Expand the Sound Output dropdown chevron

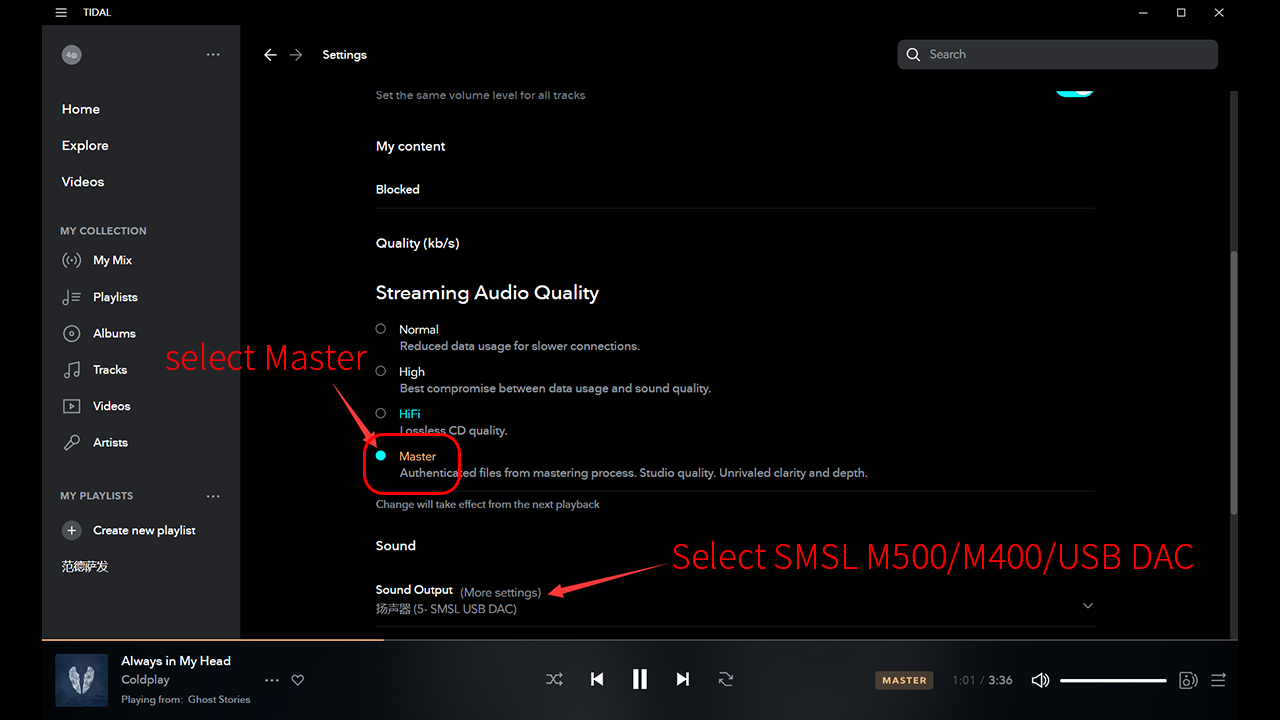(x=1088, y=606)
